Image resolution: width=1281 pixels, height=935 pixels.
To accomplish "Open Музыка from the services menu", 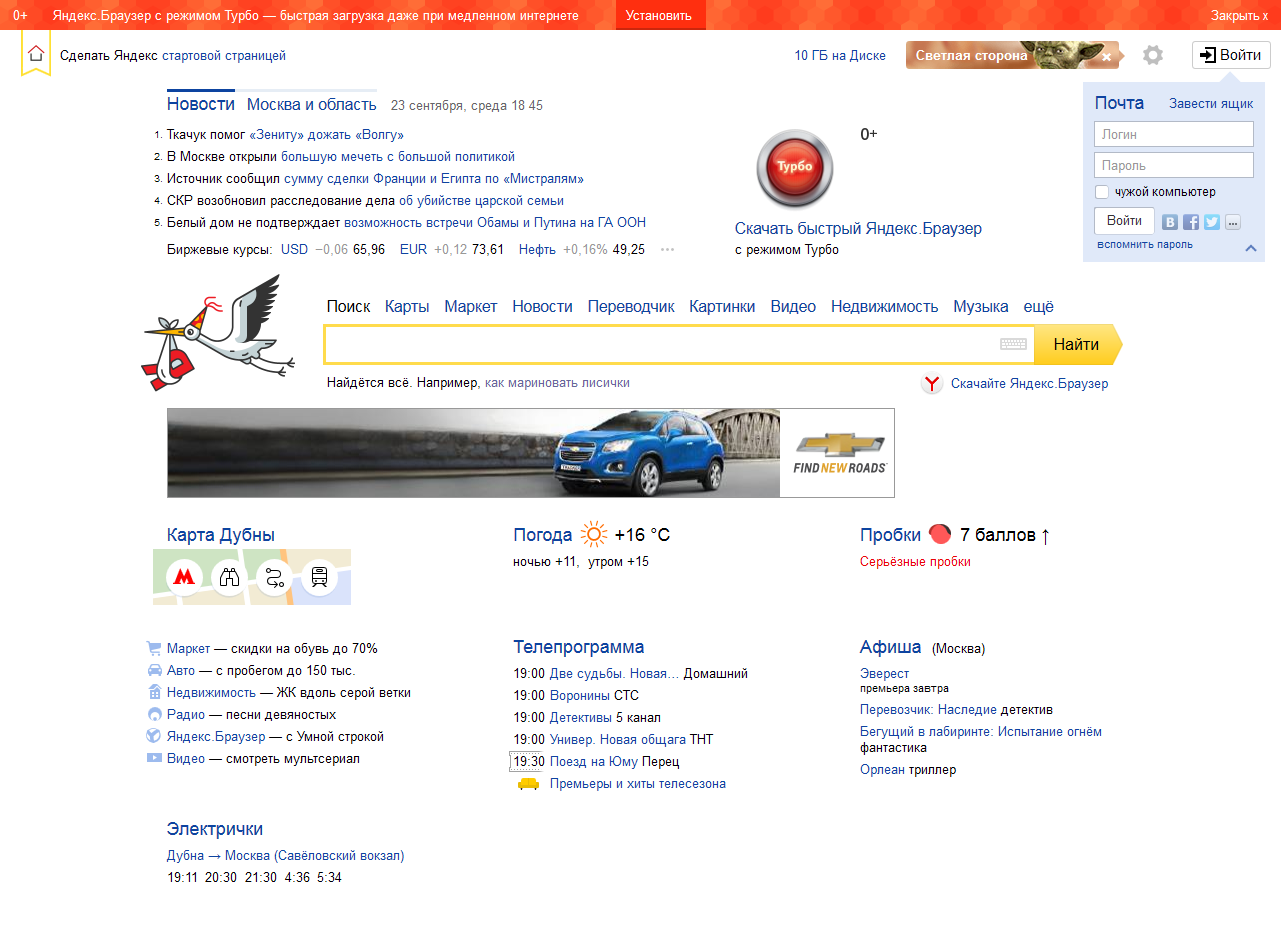I will point(981,307).
